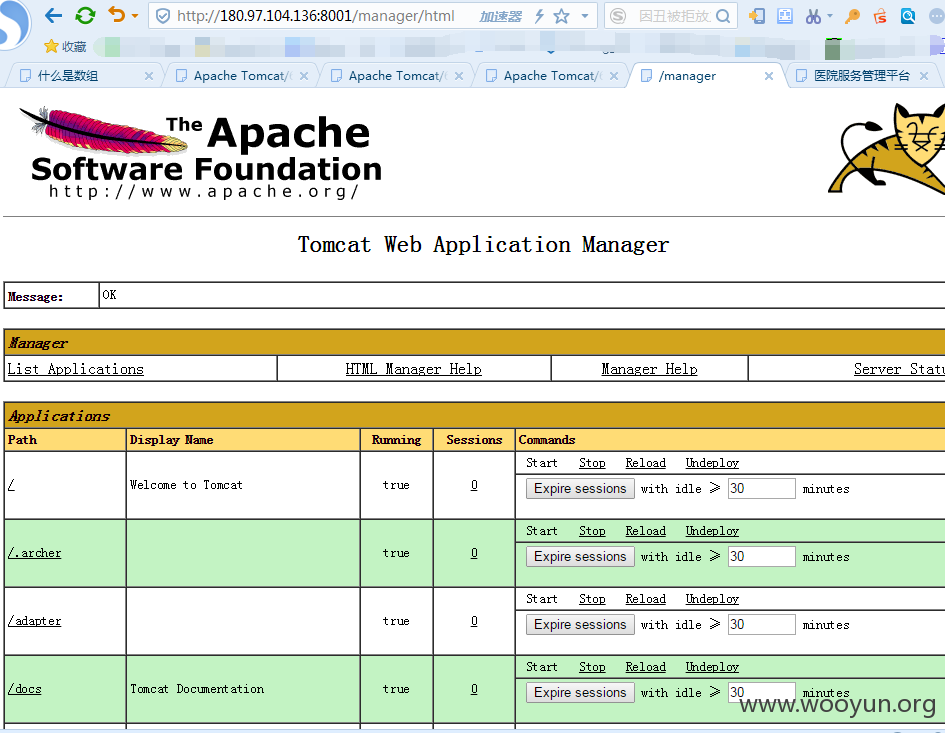Click the 收藏 favorites star

51,46
